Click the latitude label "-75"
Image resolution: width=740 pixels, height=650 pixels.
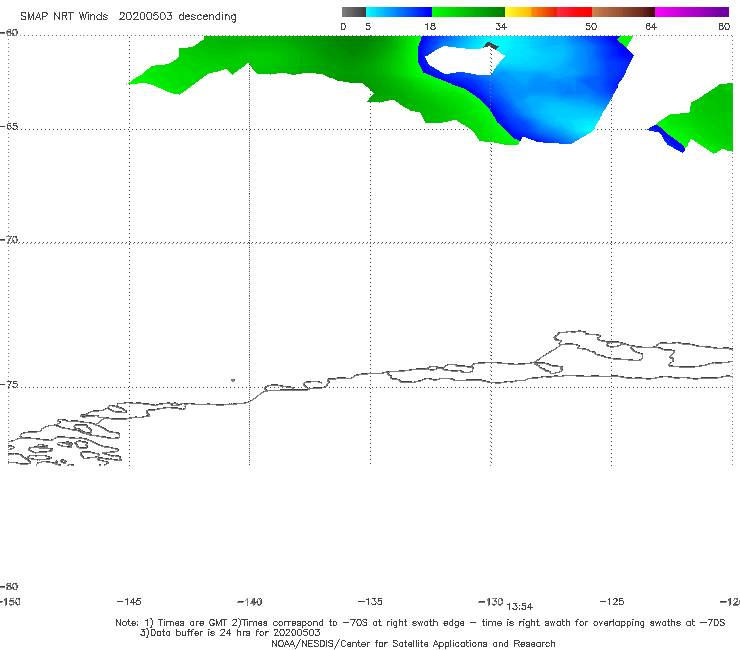pos(9,385)
